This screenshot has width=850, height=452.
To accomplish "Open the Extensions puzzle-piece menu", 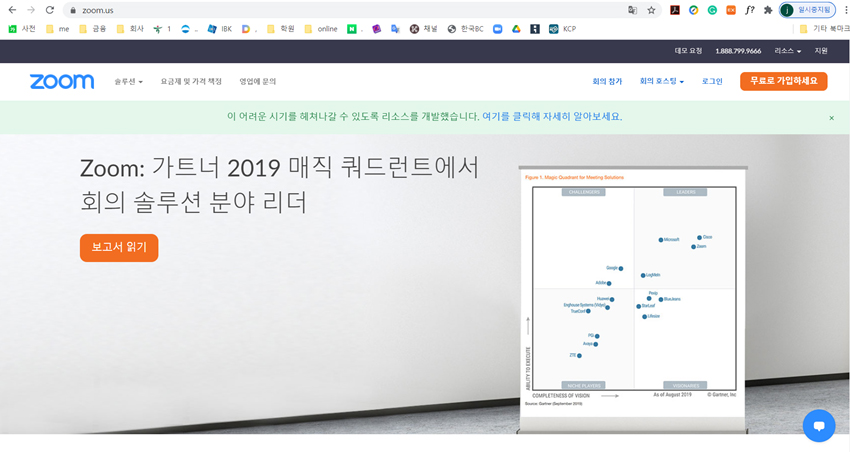I will 768,10.
